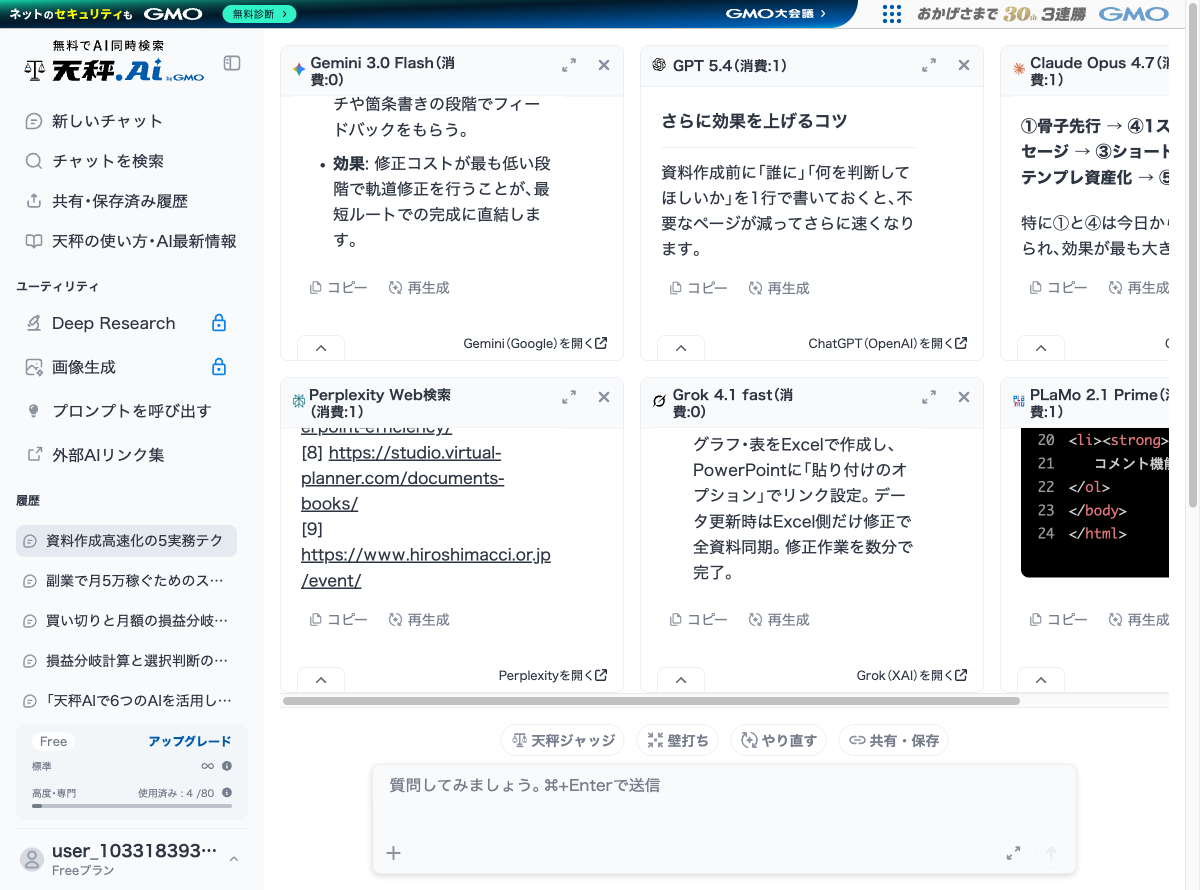This screenshot has height=890, width=1200.
Task: Expand the GPT 5.4 panel
Action: coord(929,65)
